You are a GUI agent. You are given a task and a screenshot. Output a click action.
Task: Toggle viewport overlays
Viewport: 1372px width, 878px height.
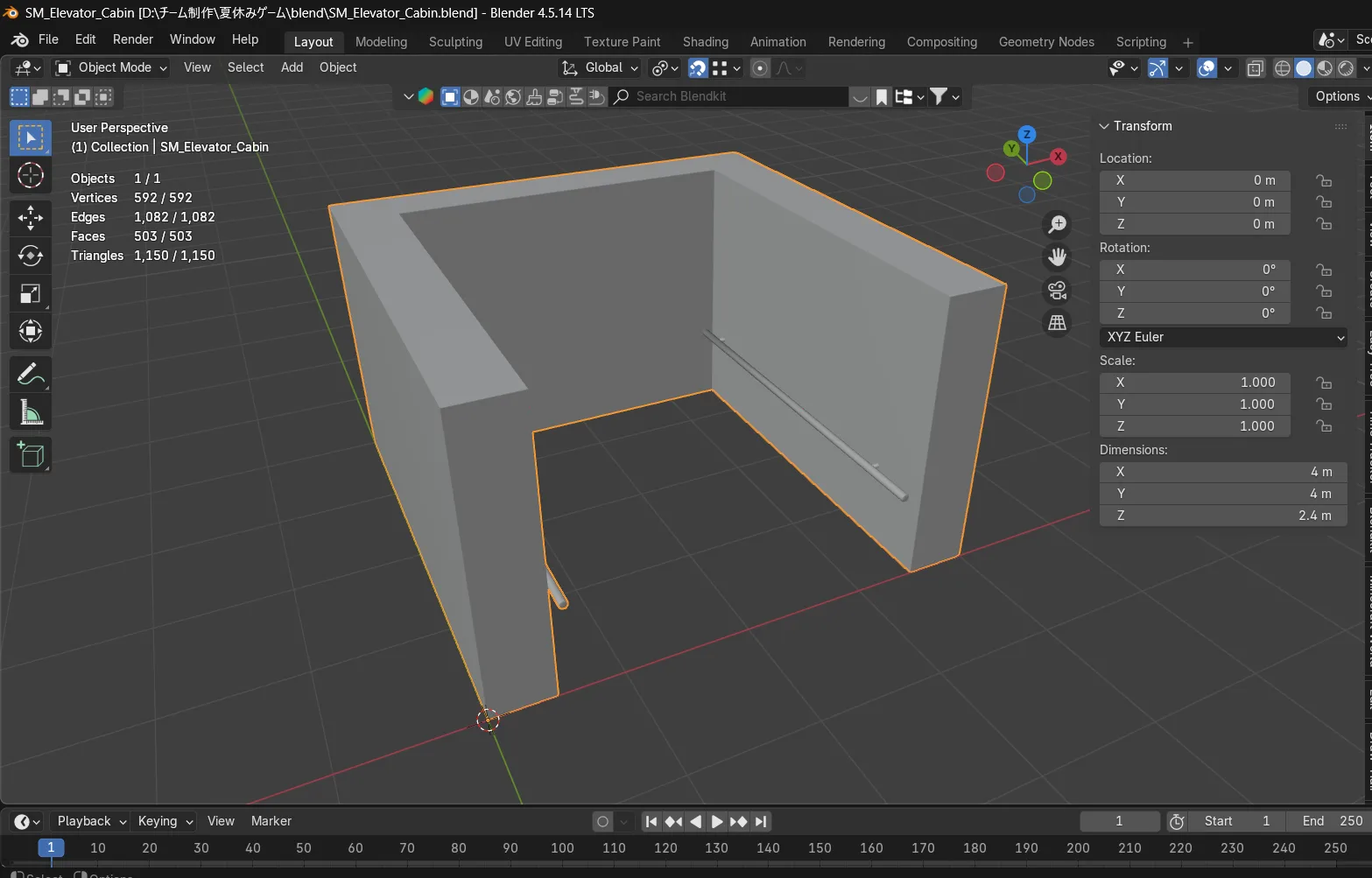1207,68
